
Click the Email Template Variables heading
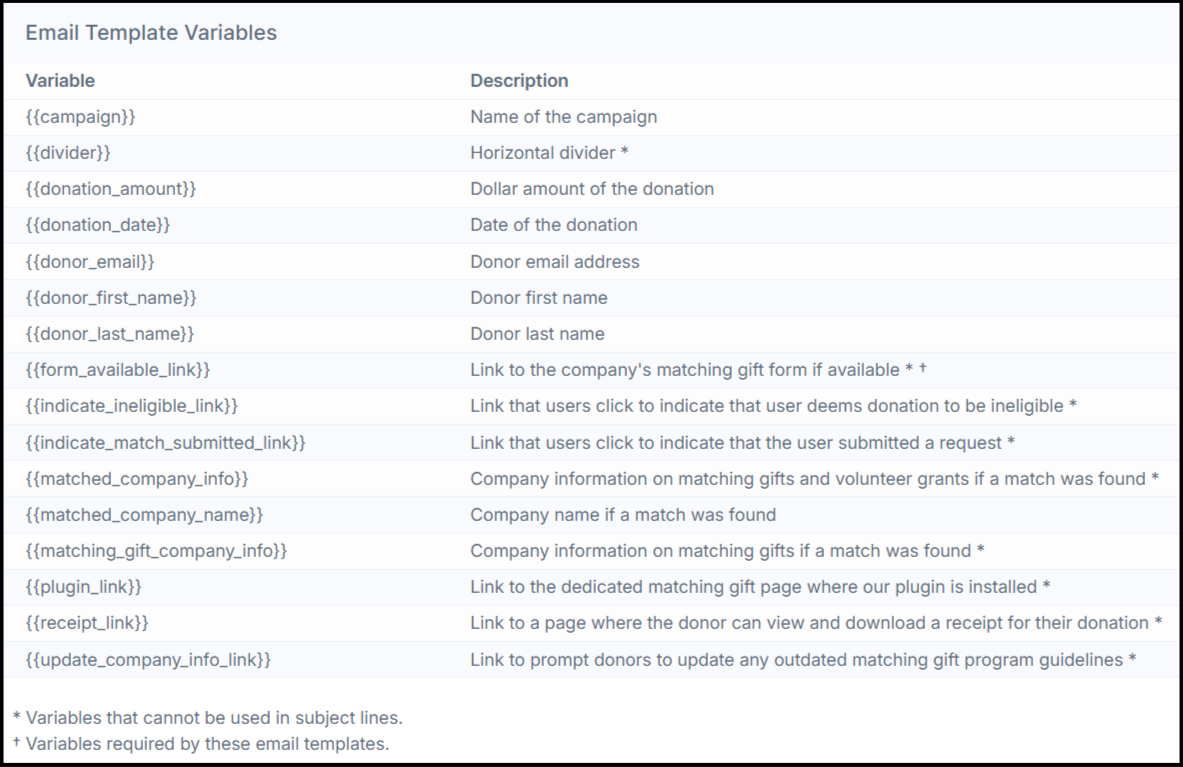(151, 33)
